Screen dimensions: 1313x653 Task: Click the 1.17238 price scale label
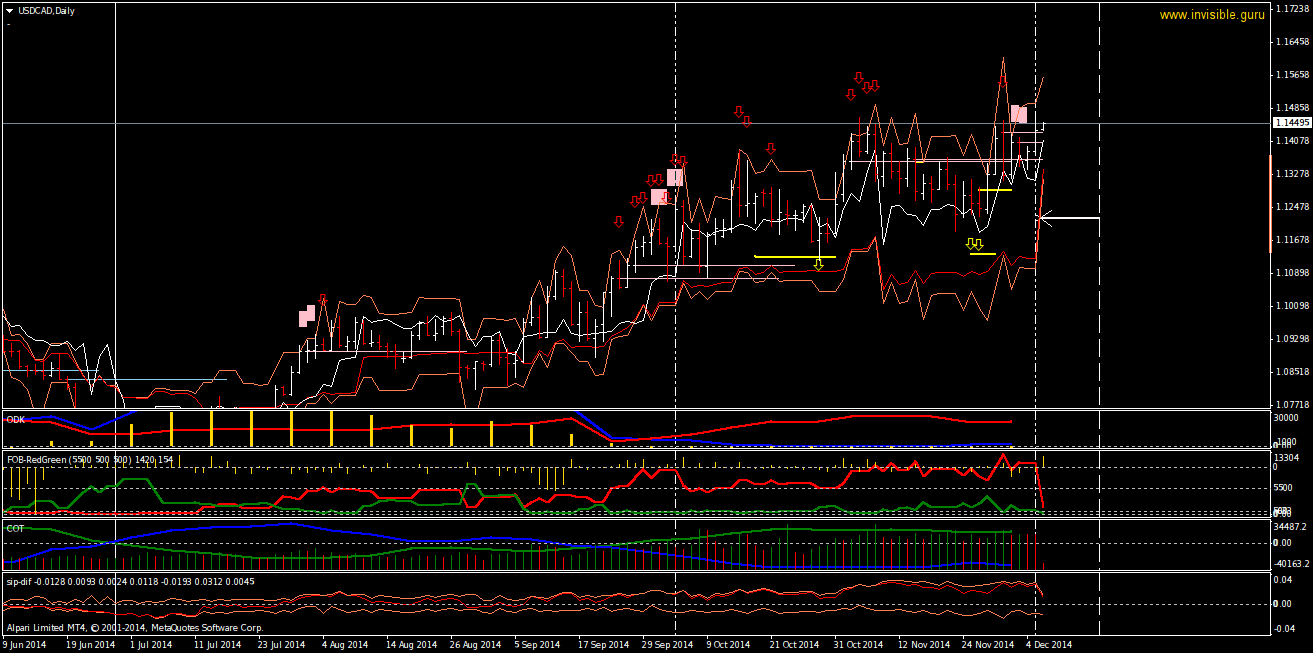click(x=1291, y=9)
